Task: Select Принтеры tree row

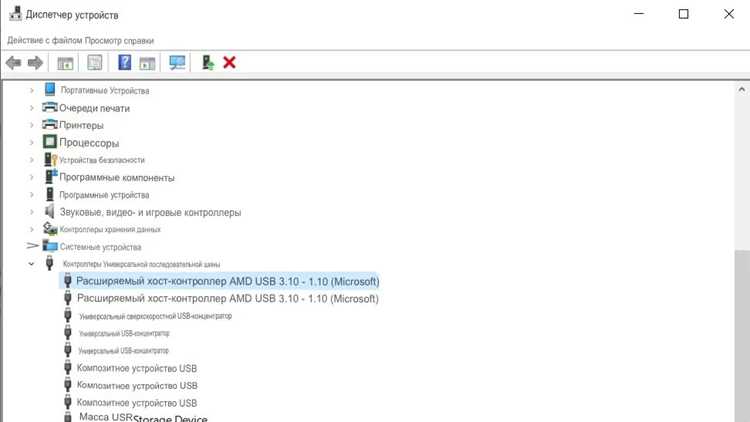Action: 81,125
